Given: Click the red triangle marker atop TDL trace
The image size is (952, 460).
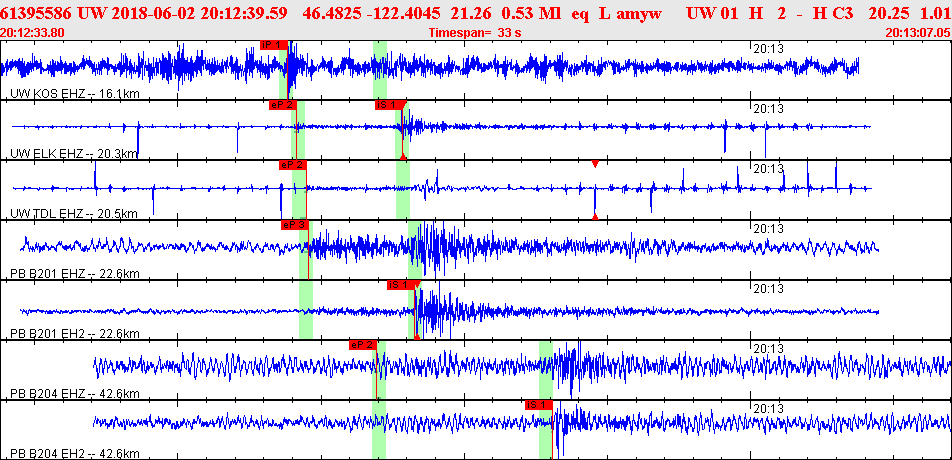Looking at the screenshot, I should coord(595,164).
